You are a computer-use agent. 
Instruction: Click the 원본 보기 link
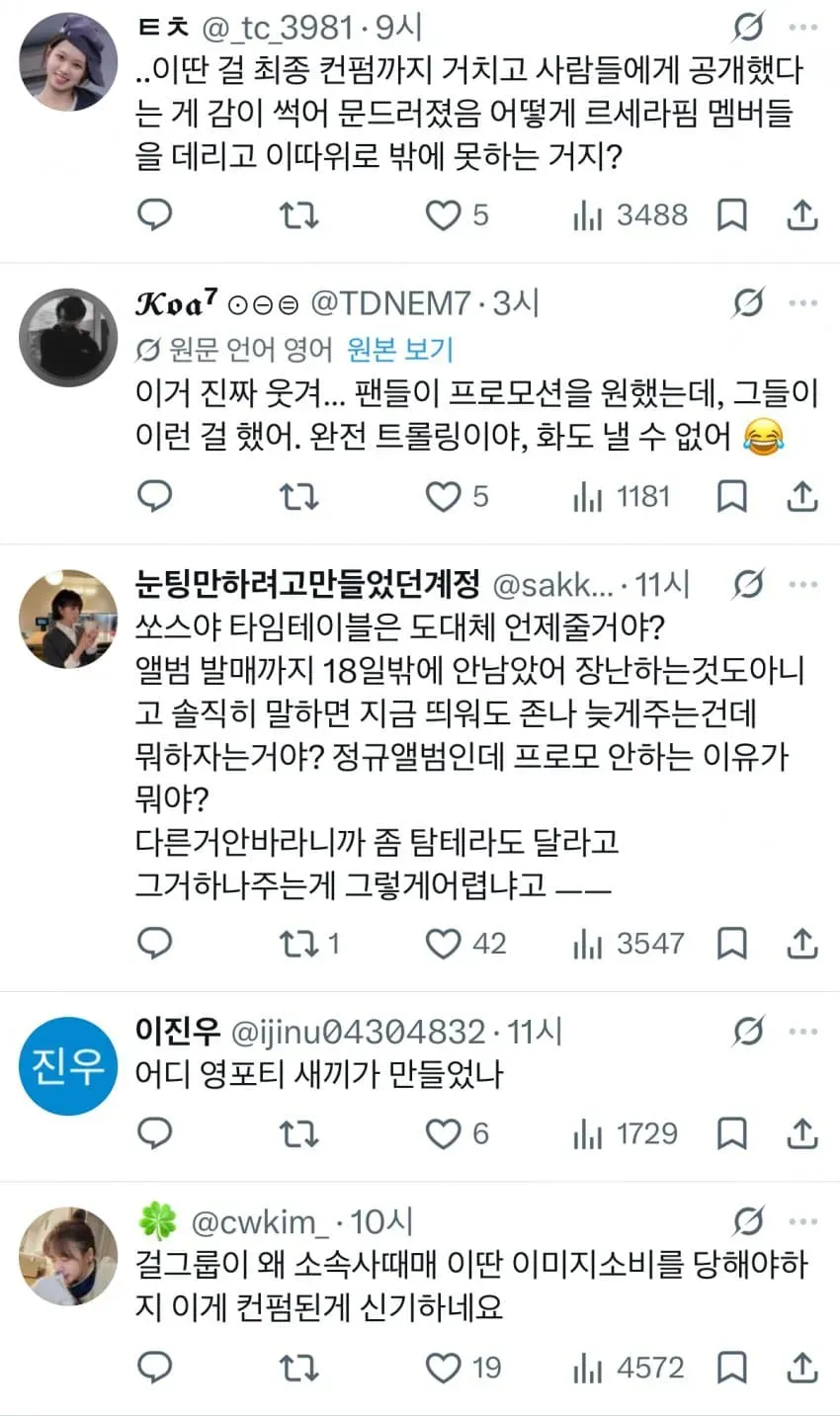400,349
